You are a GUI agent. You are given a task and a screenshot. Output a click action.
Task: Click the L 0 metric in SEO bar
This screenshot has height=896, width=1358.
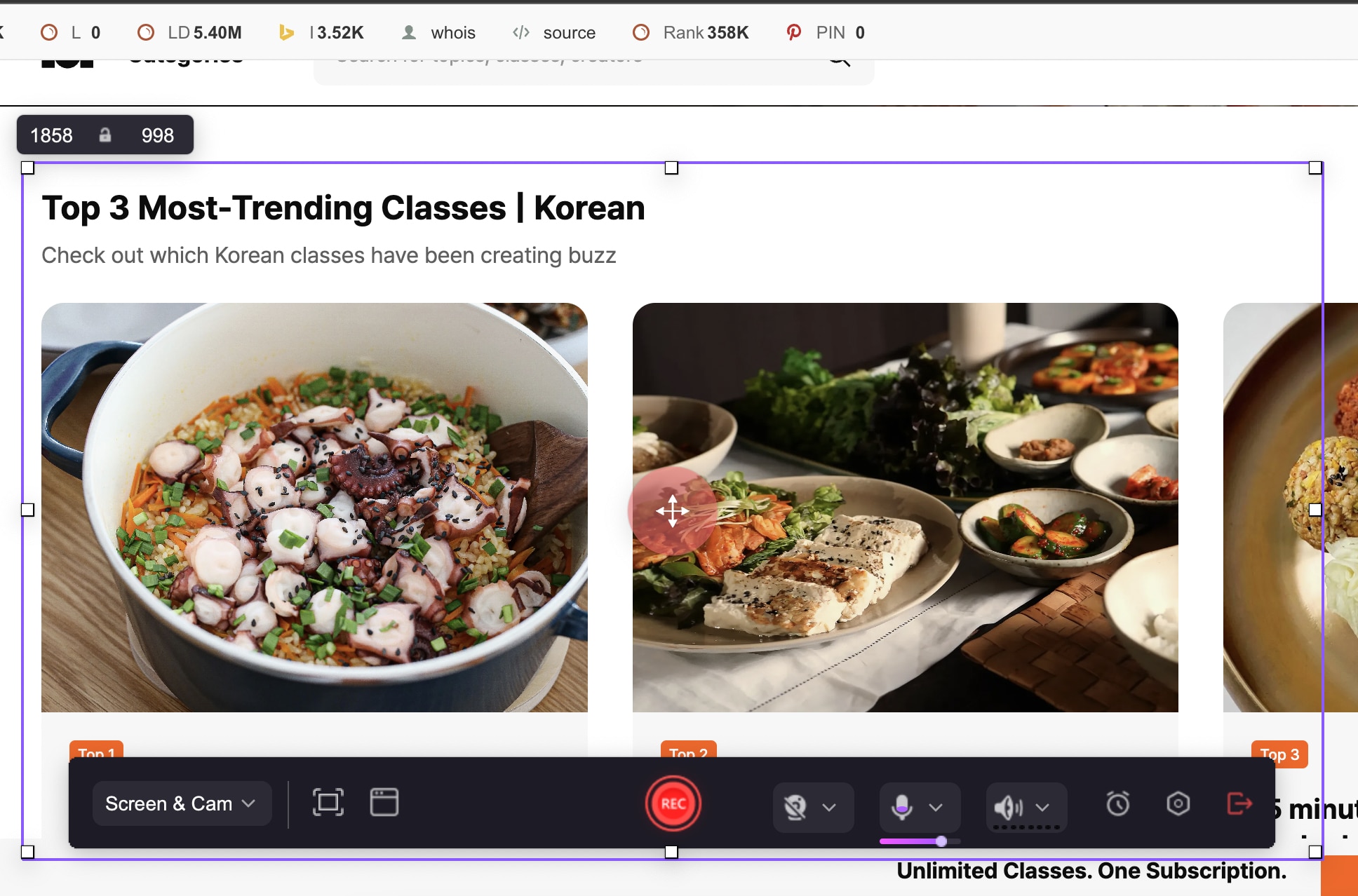click(71, 32)
